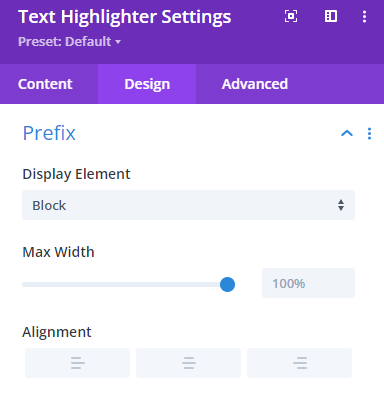Open the header three-dot options menu
Screen dimensions: 384x396
[364, 16]
